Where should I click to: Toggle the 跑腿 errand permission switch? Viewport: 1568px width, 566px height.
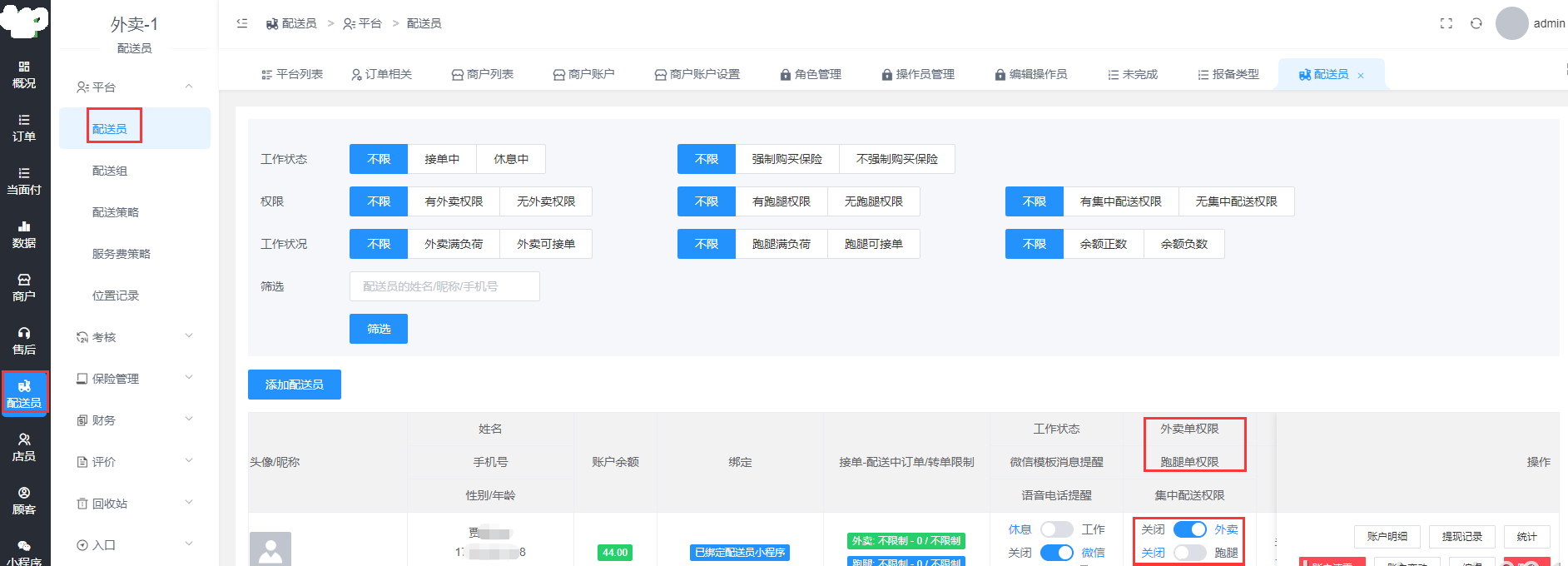pos(1189,553)
